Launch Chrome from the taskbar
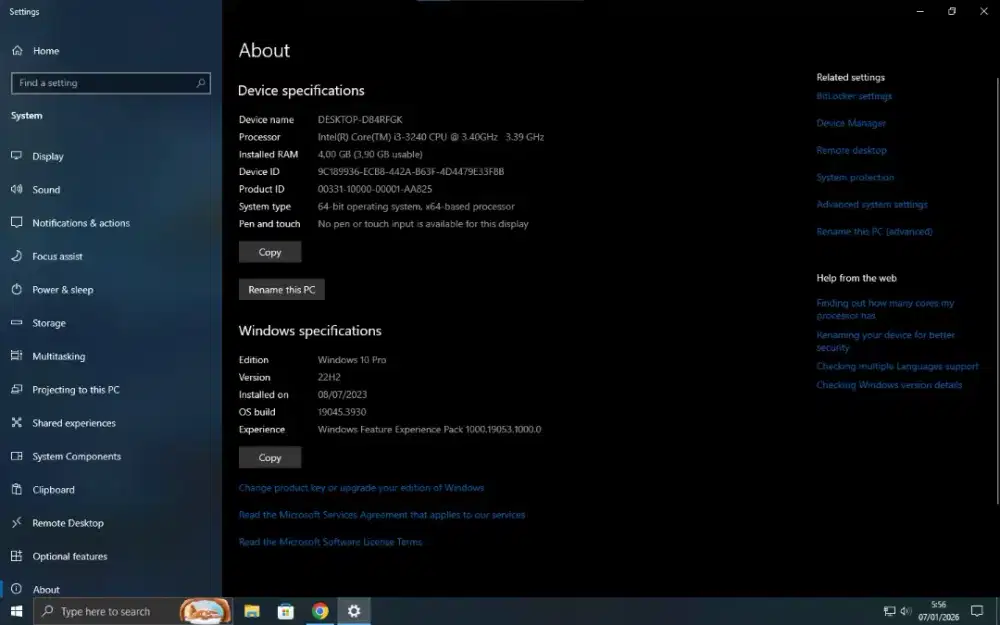This screenshot has width=1000, height=625. tap(320, 610)
